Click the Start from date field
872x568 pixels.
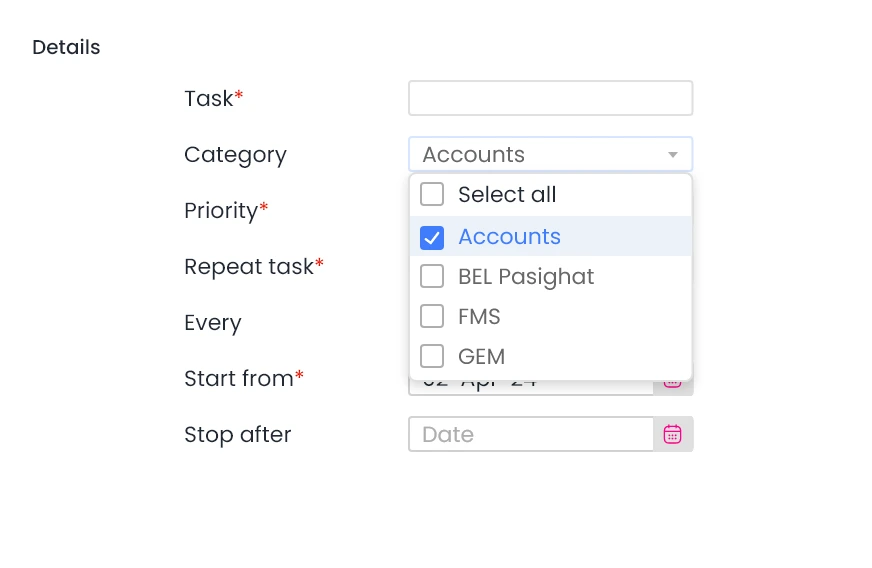[531, 387]
